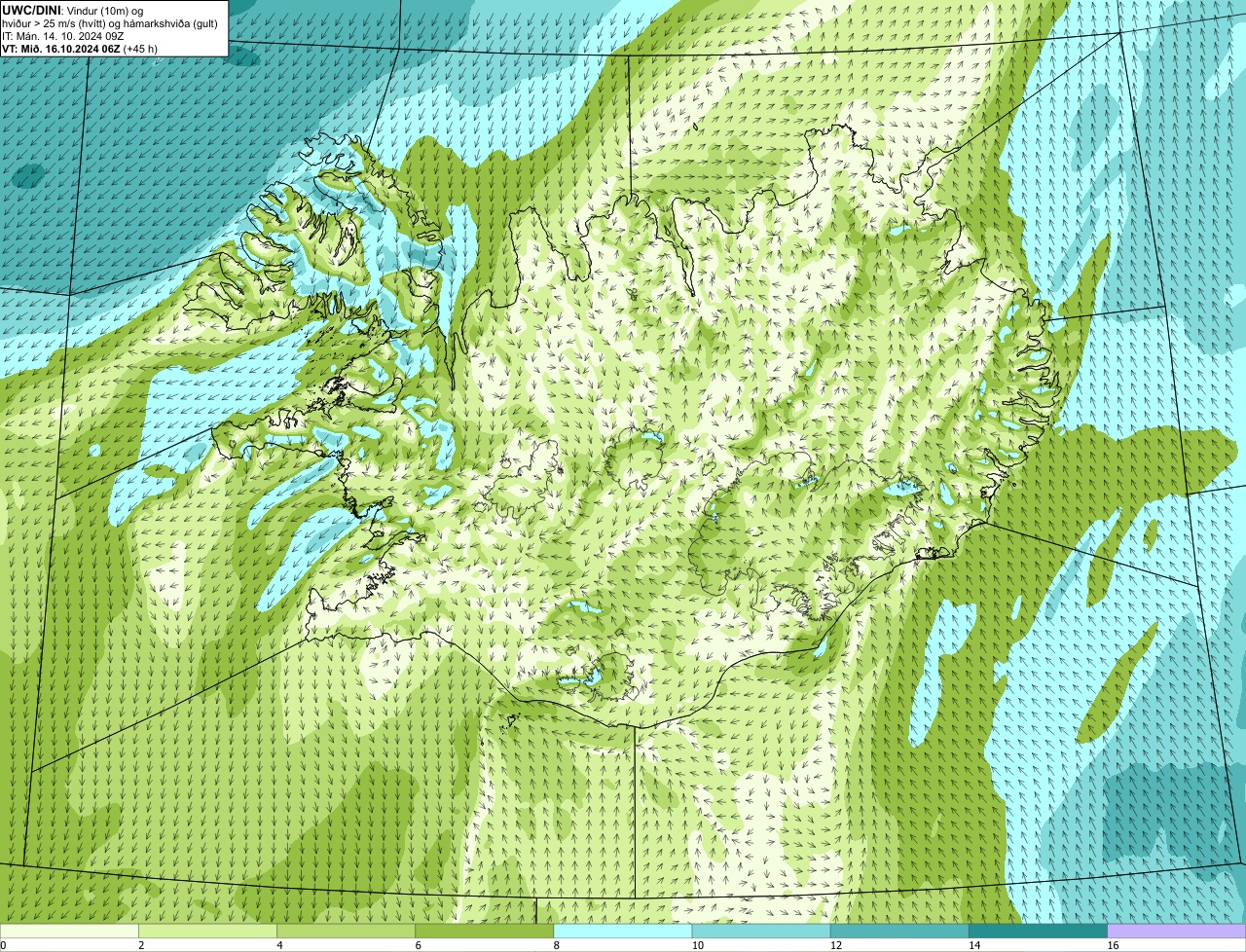Click the legend scale label '12'
This screenshot has height=952, width=1246.
click(x=835, y=945)
